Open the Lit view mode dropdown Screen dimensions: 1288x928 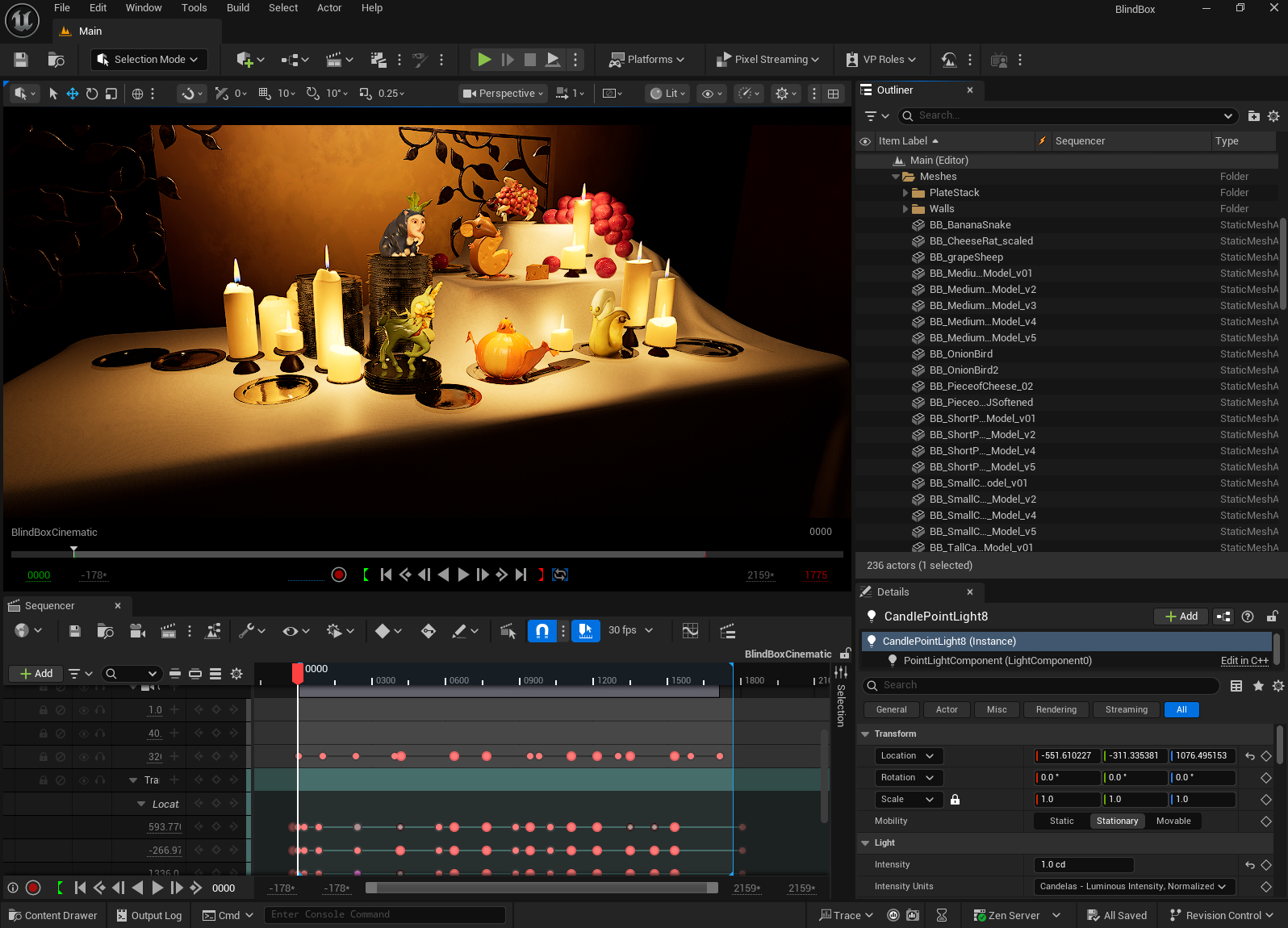click(x=667, y=94)
